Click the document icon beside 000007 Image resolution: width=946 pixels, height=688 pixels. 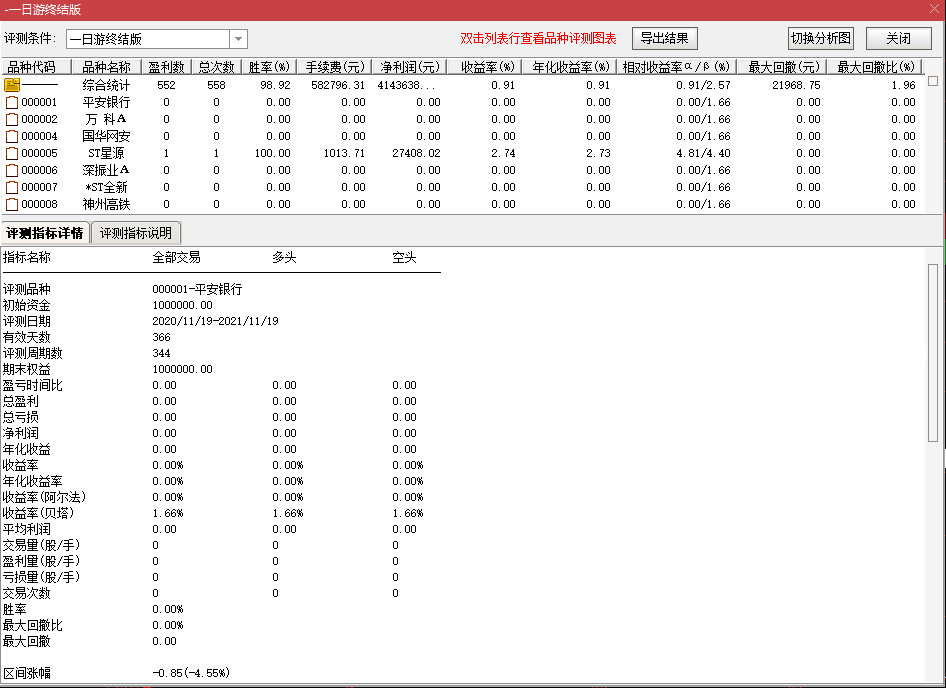click(x=12, y=187)
